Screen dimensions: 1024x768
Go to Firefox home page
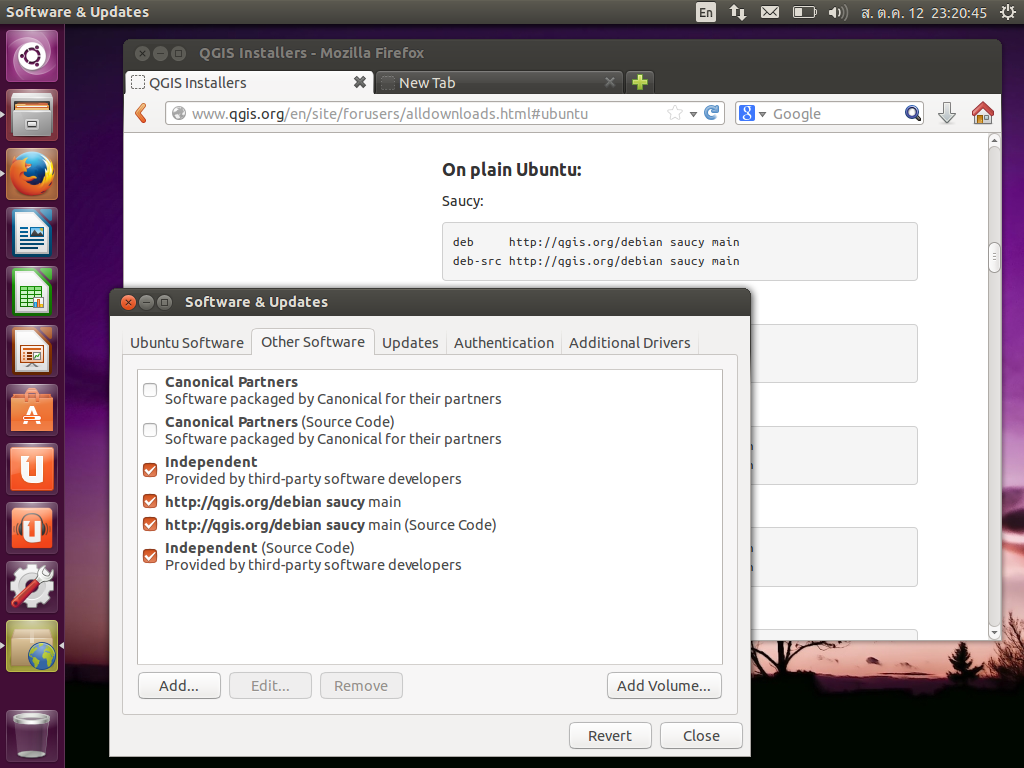(983, 113)
